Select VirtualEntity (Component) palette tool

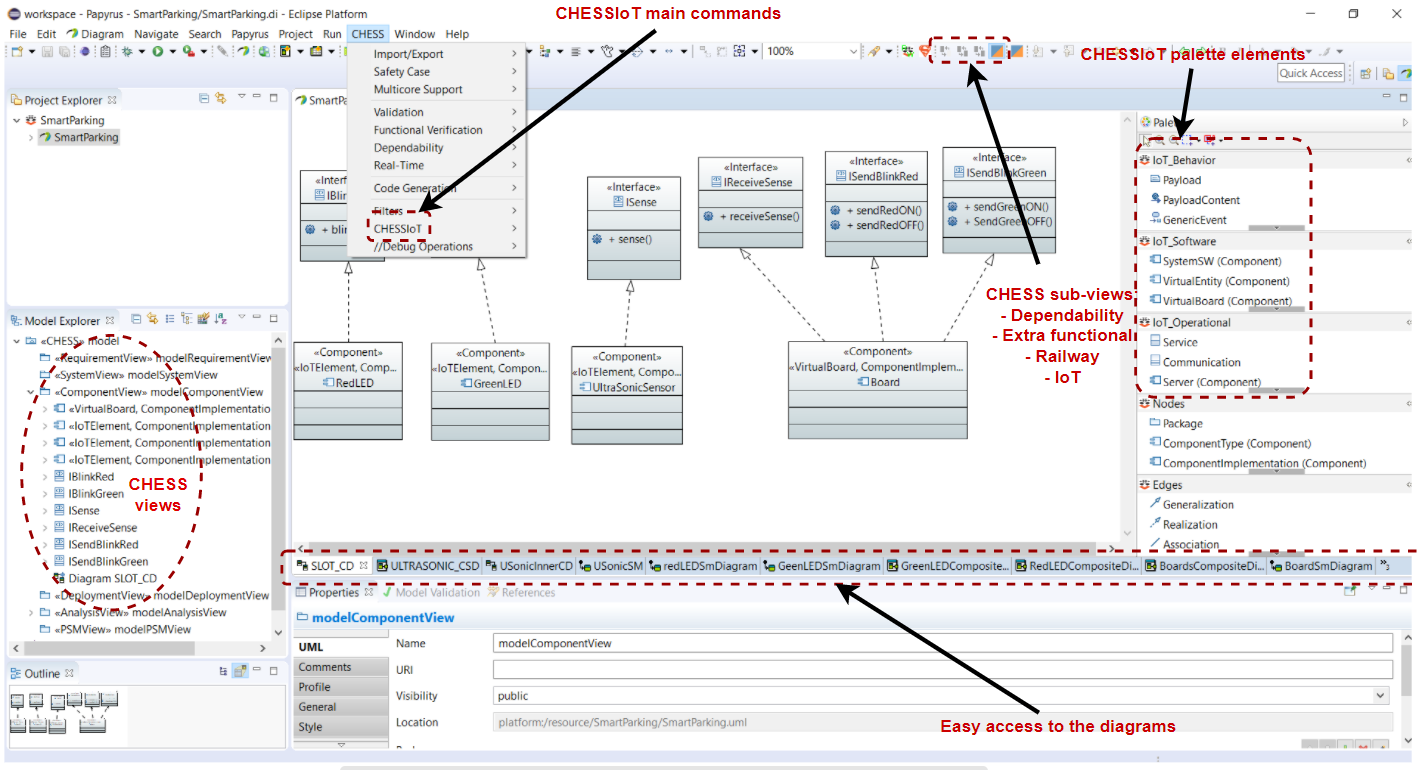1219,281
